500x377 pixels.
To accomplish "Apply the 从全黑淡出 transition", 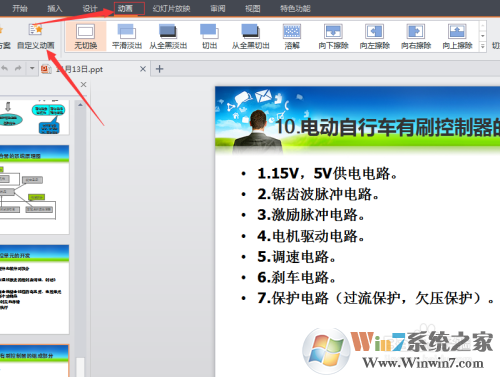I will 168,36.
